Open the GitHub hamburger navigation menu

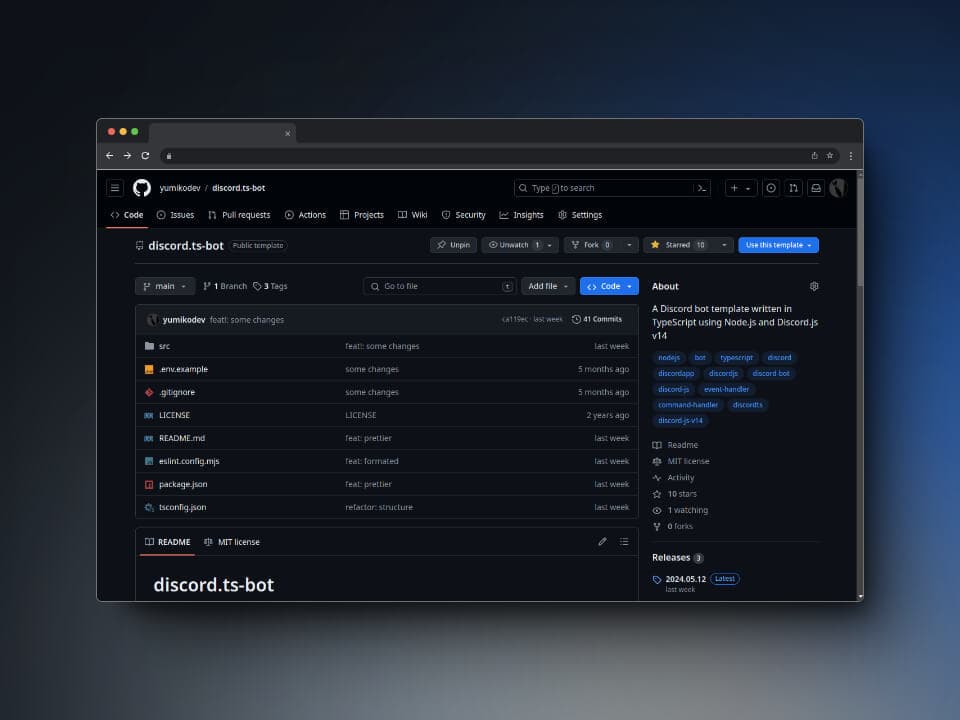pos(114,188)
